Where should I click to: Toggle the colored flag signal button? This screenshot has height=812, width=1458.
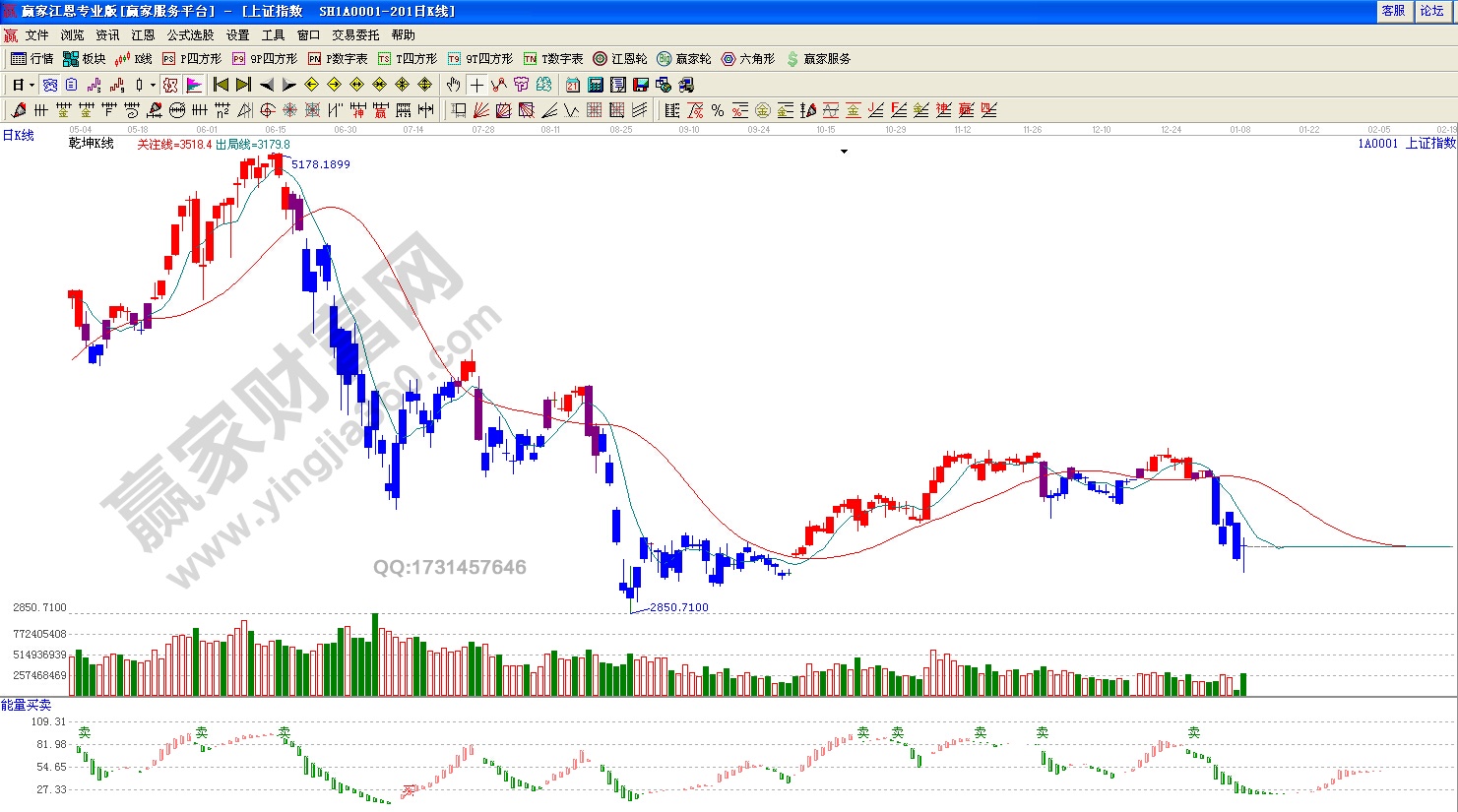[194, 85]
